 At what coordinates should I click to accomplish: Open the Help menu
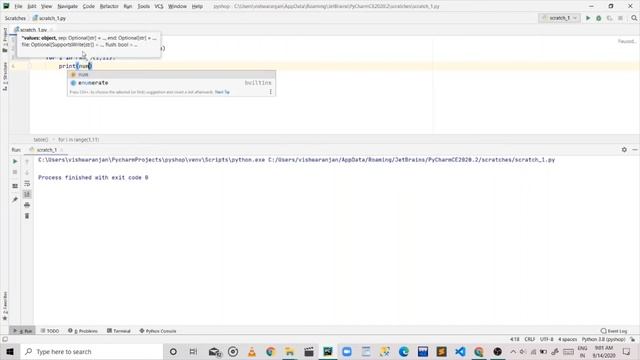[x=197, y=6]
